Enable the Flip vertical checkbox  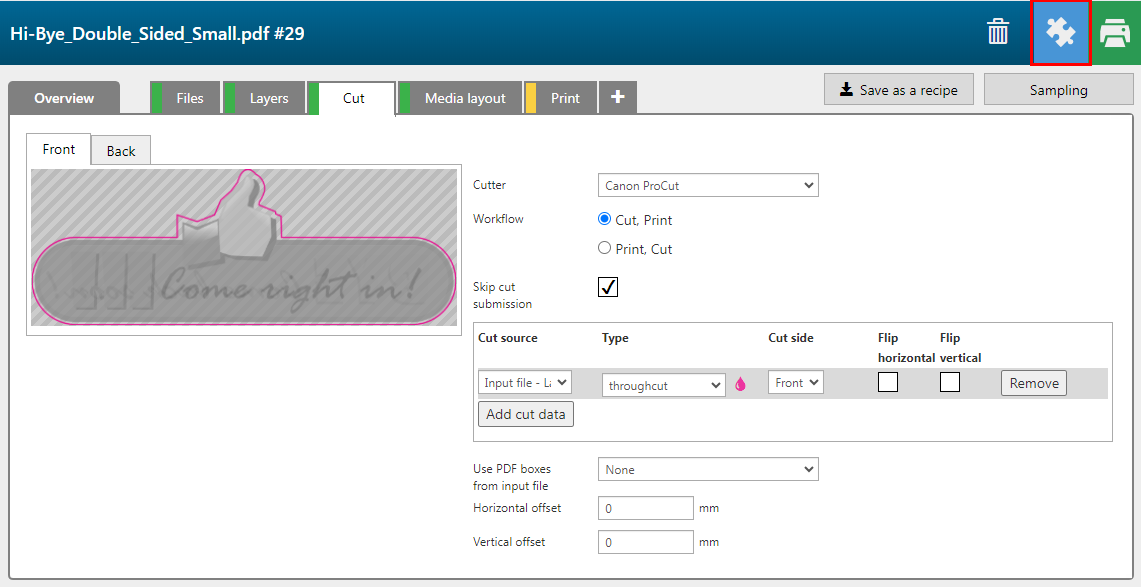click(949, 382)
